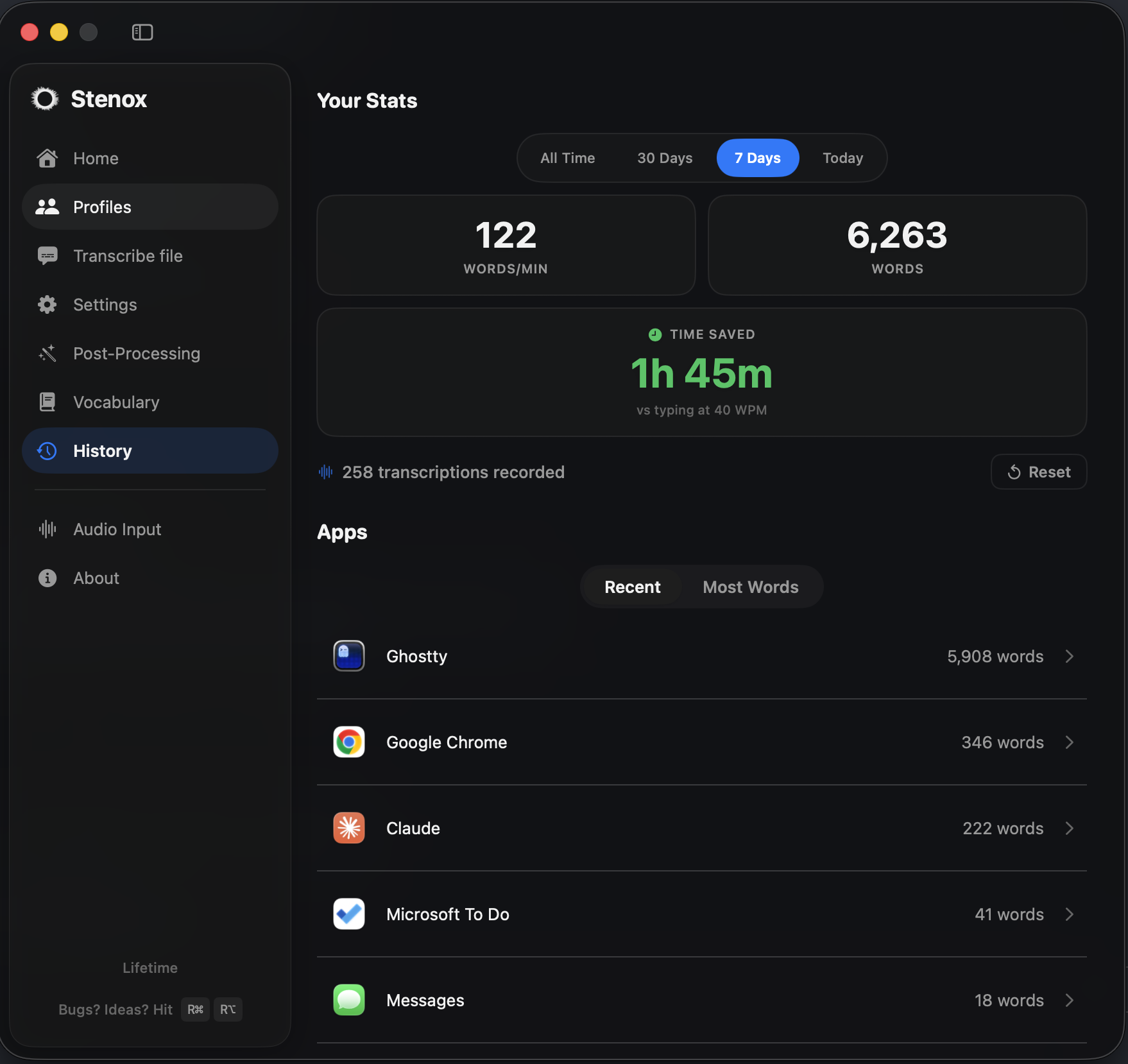The width and height of the screenshot is (1128, 1064).
Task: Expand the Google Chrome row chevron
Action: tap(1070, 742)
